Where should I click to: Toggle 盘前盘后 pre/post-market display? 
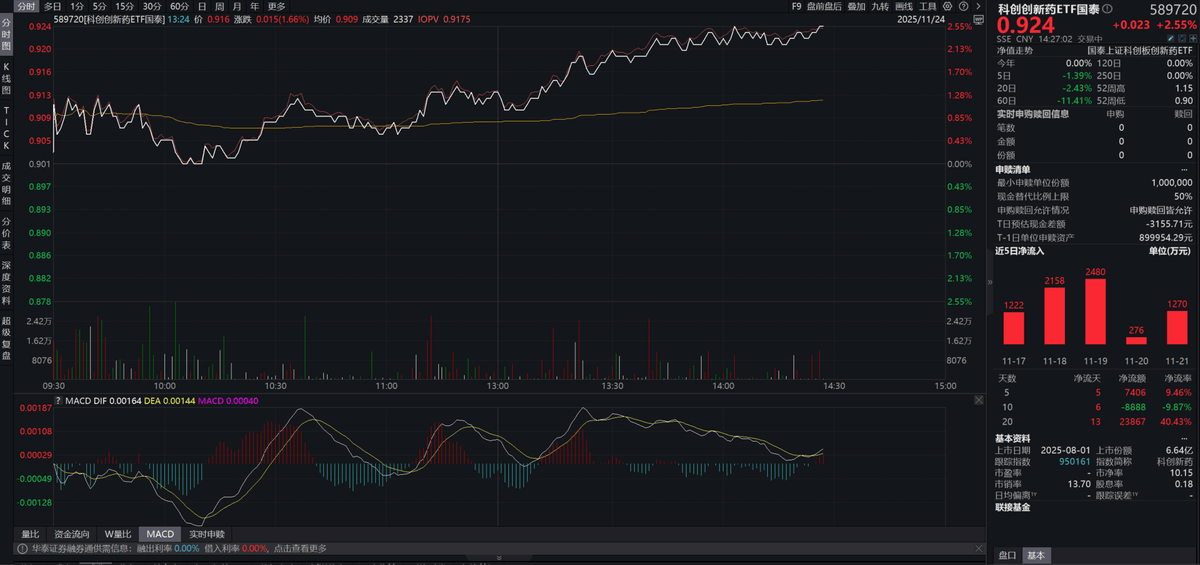point(823,6)
